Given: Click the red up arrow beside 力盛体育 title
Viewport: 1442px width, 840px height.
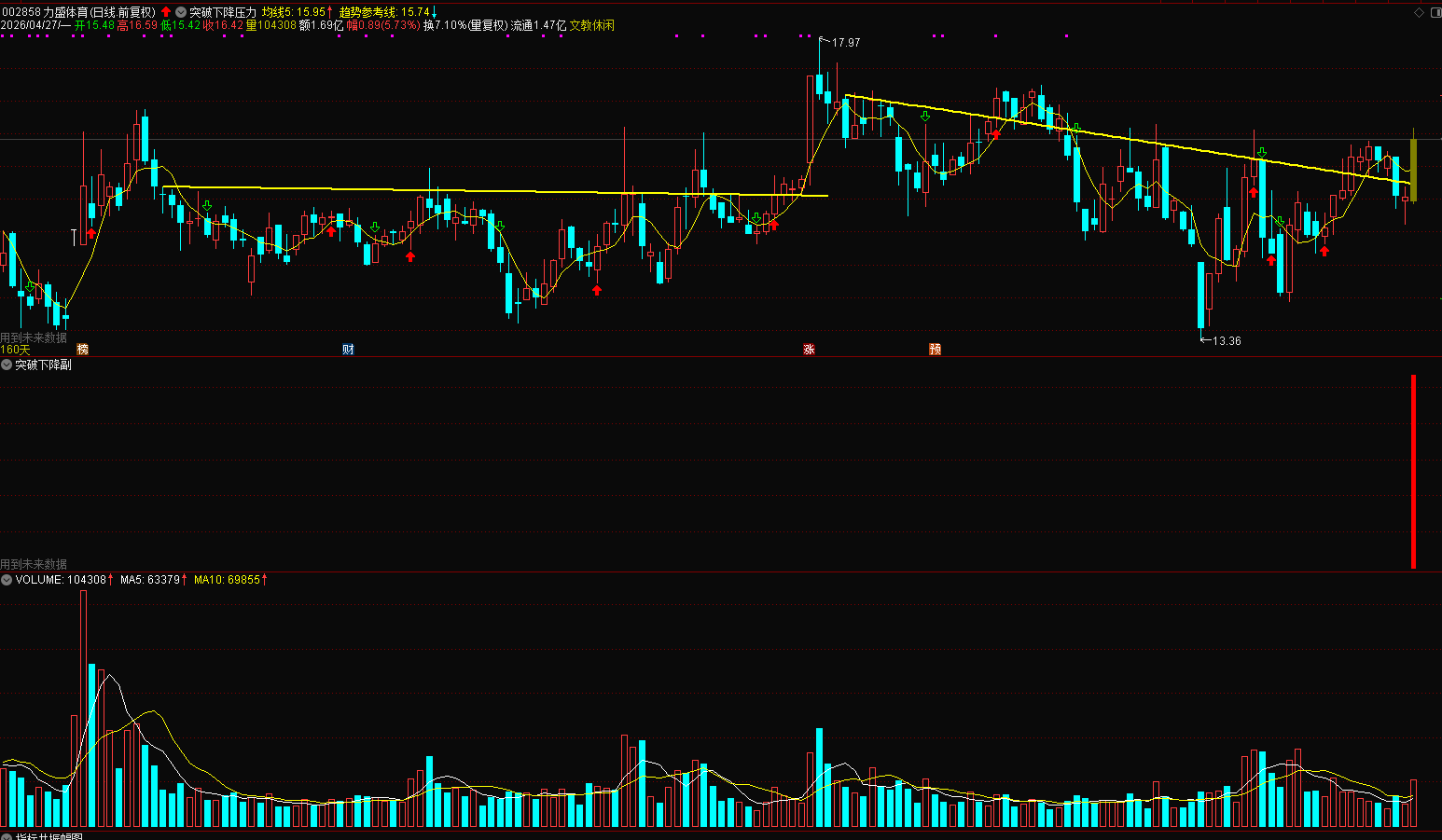Looking at the screenshot, I should pyautogui.click(x=166, y=12).
